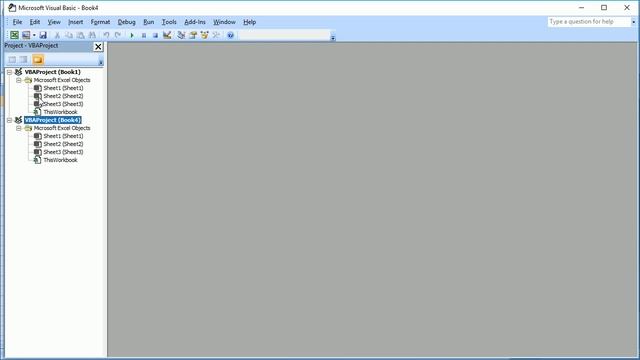Save the workbook using the floppy disk icon
Viewport: 640px width, 360px height.
pos(43,36)
